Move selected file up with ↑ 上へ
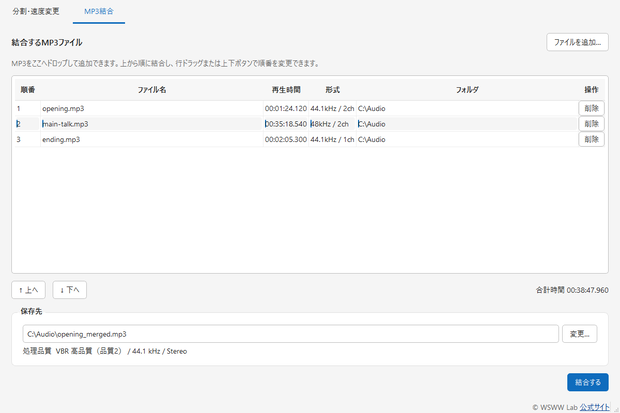 [28, 290]
